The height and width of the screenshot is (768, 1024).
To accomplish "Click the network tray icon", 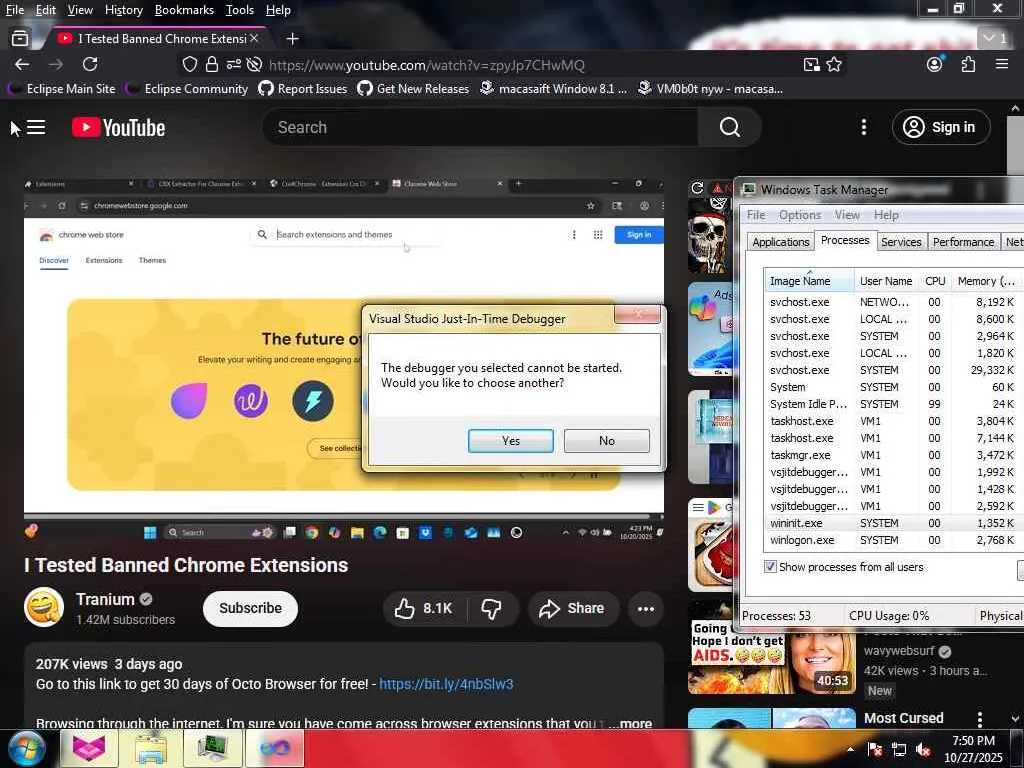I will [899, 750].
